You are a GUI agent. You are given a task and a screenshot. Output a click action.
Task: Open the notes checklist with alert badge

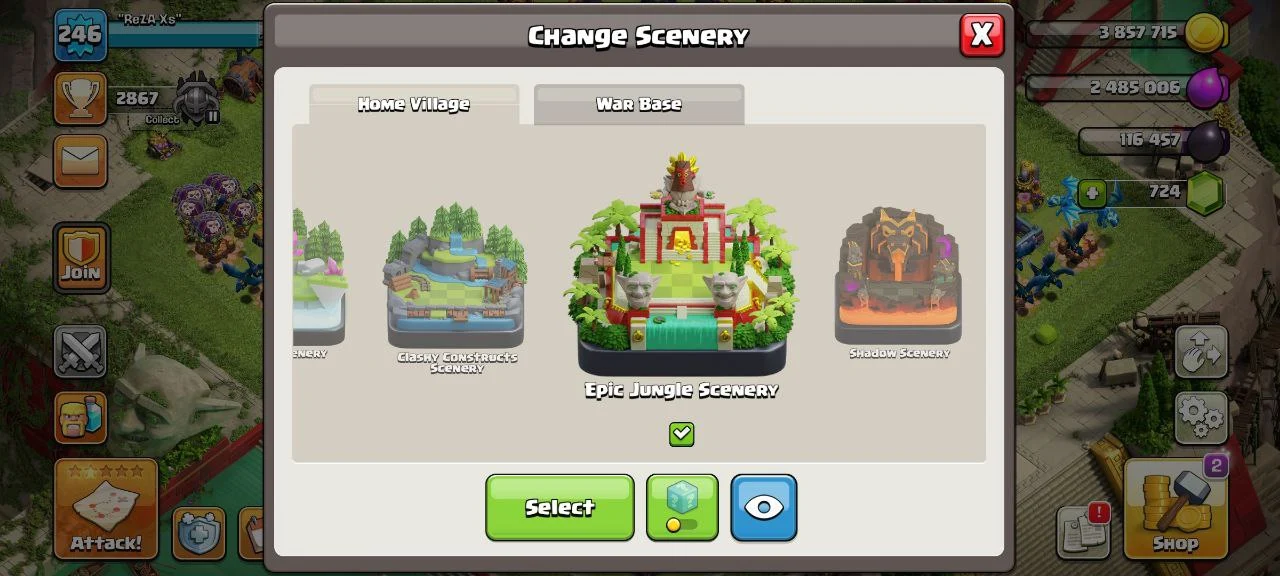pos(1083,533)
